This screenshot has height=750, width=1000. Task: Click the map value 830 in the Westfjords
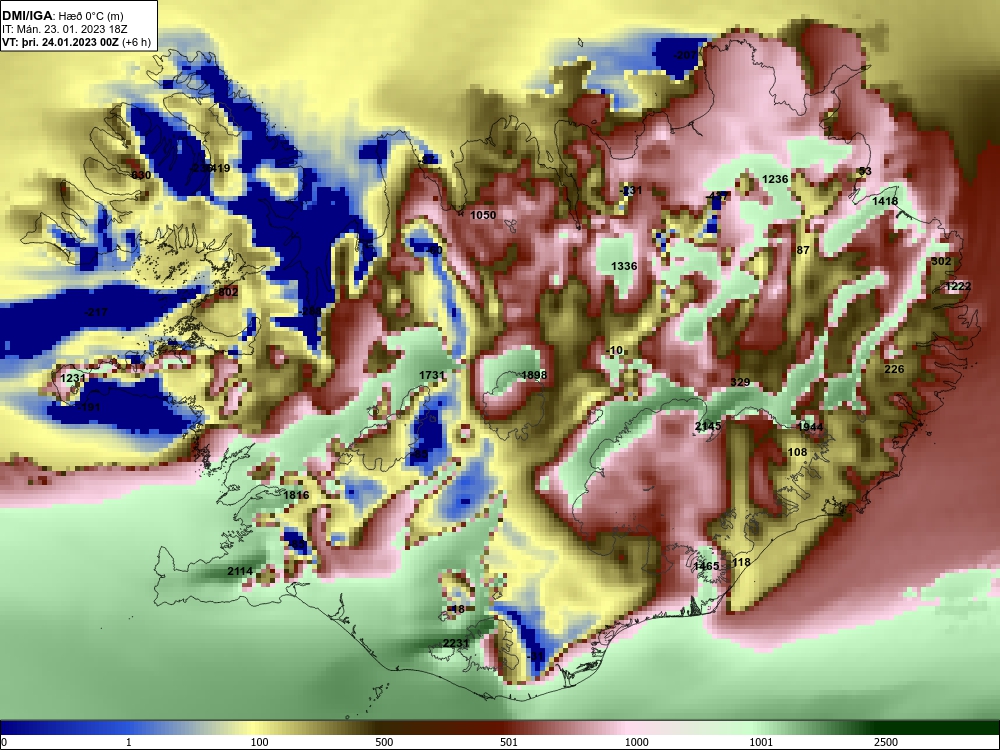(141, 175)
